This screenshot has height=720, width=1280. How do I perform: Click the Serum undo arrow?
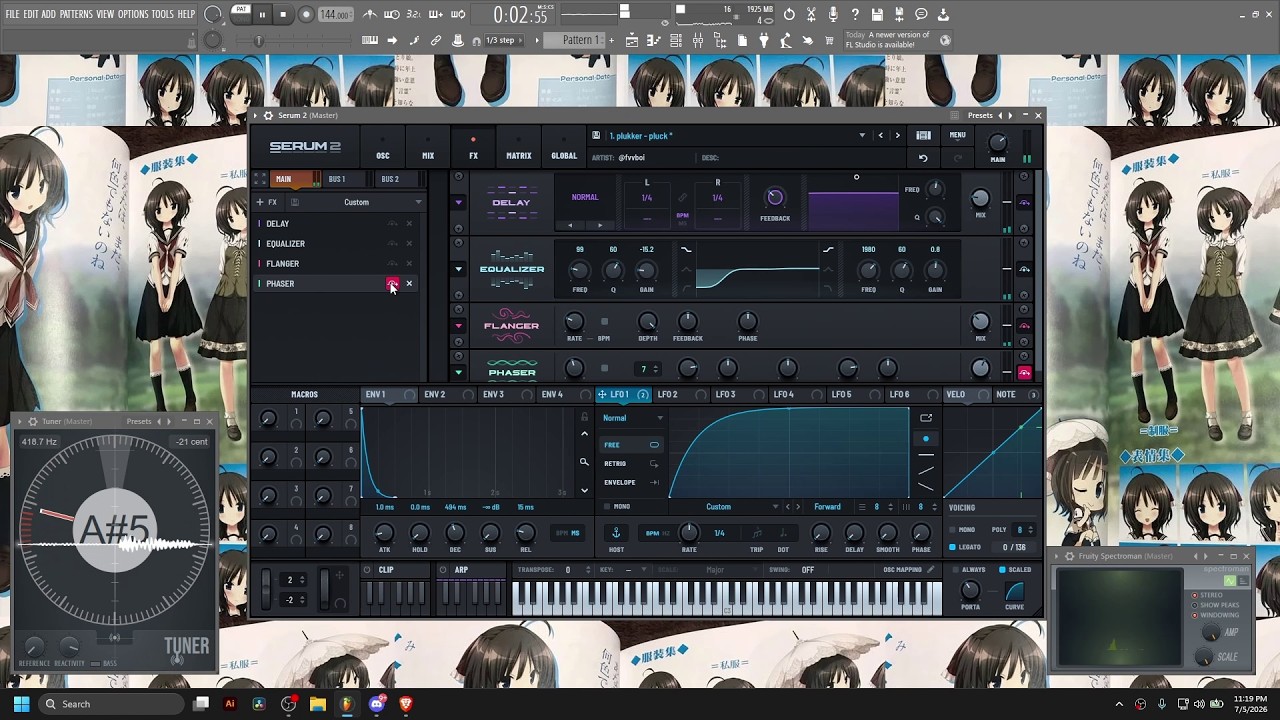tap(923, 158)
